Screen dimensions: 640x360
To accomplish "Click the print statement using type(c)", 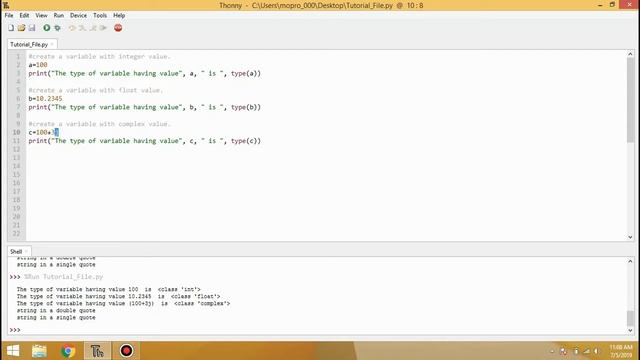I will (x=144, y=141).
